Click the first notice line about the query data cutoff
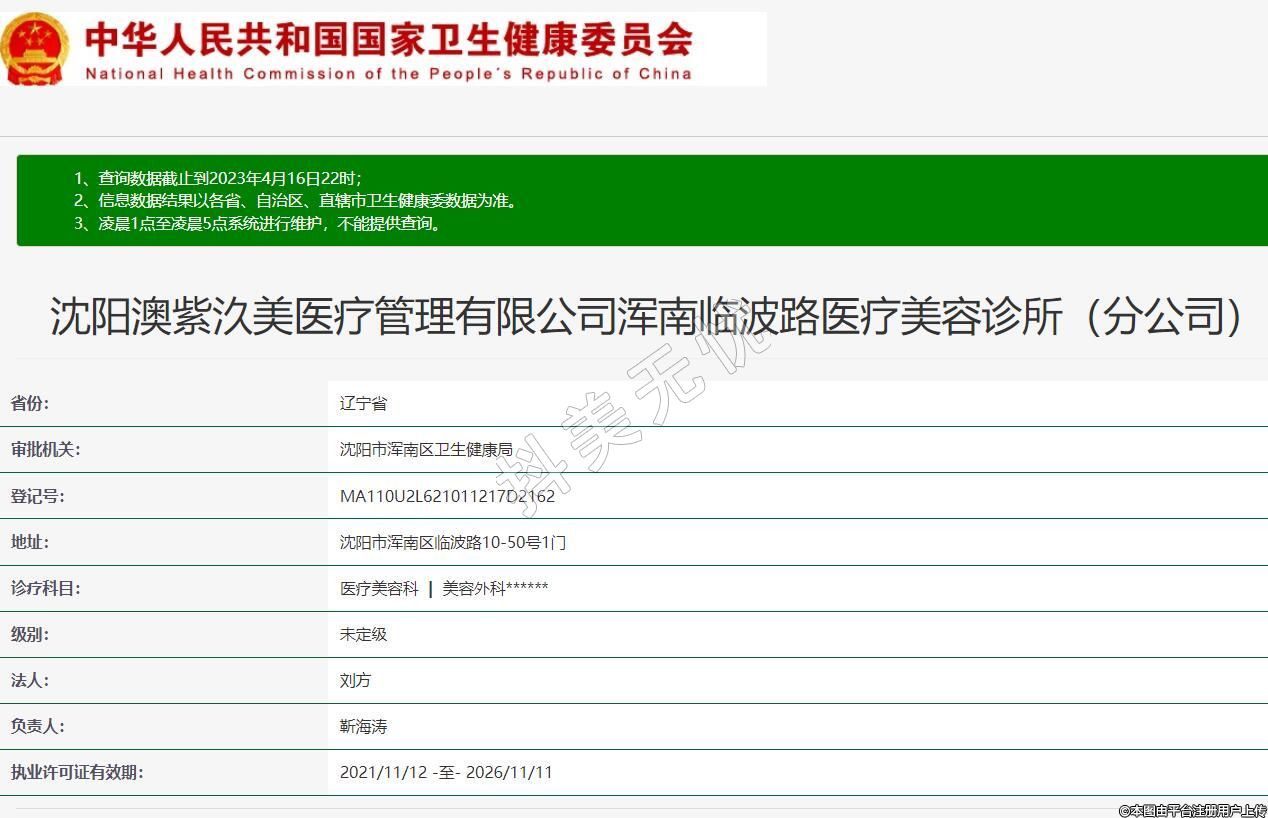 217,178
